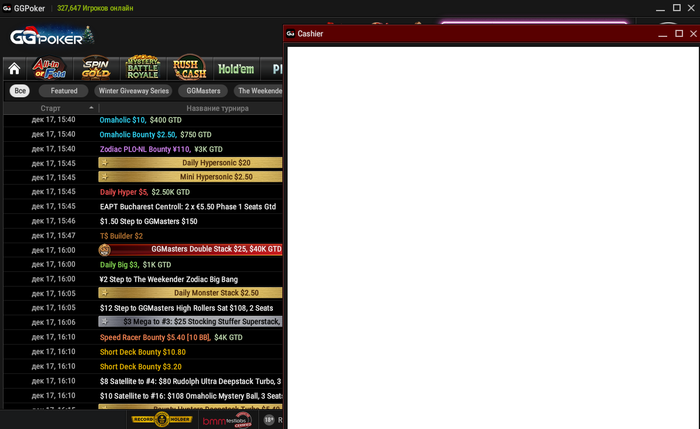Open Omaholic Bounty $2.50 tournament

pos(155,134)
